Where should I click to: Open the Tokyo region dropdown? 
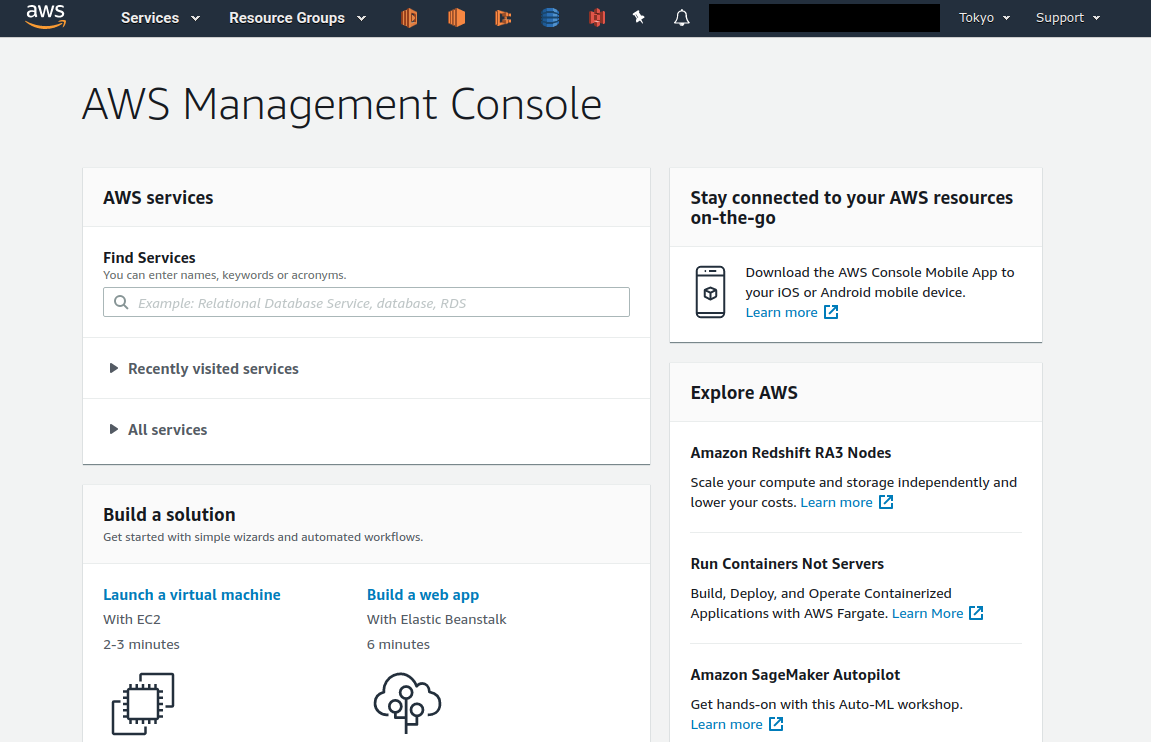[x=983, y=17]
